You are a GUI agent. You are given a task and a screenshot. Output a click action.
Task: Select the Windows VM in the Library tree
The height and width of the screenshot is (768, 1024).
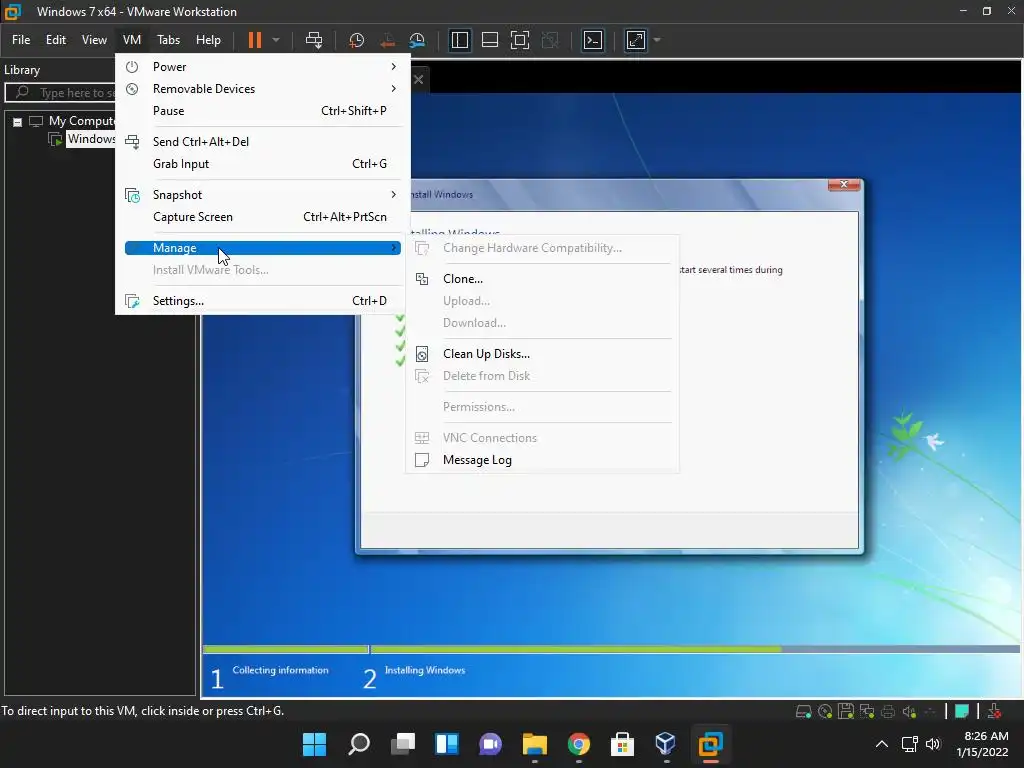click(91, 139)
